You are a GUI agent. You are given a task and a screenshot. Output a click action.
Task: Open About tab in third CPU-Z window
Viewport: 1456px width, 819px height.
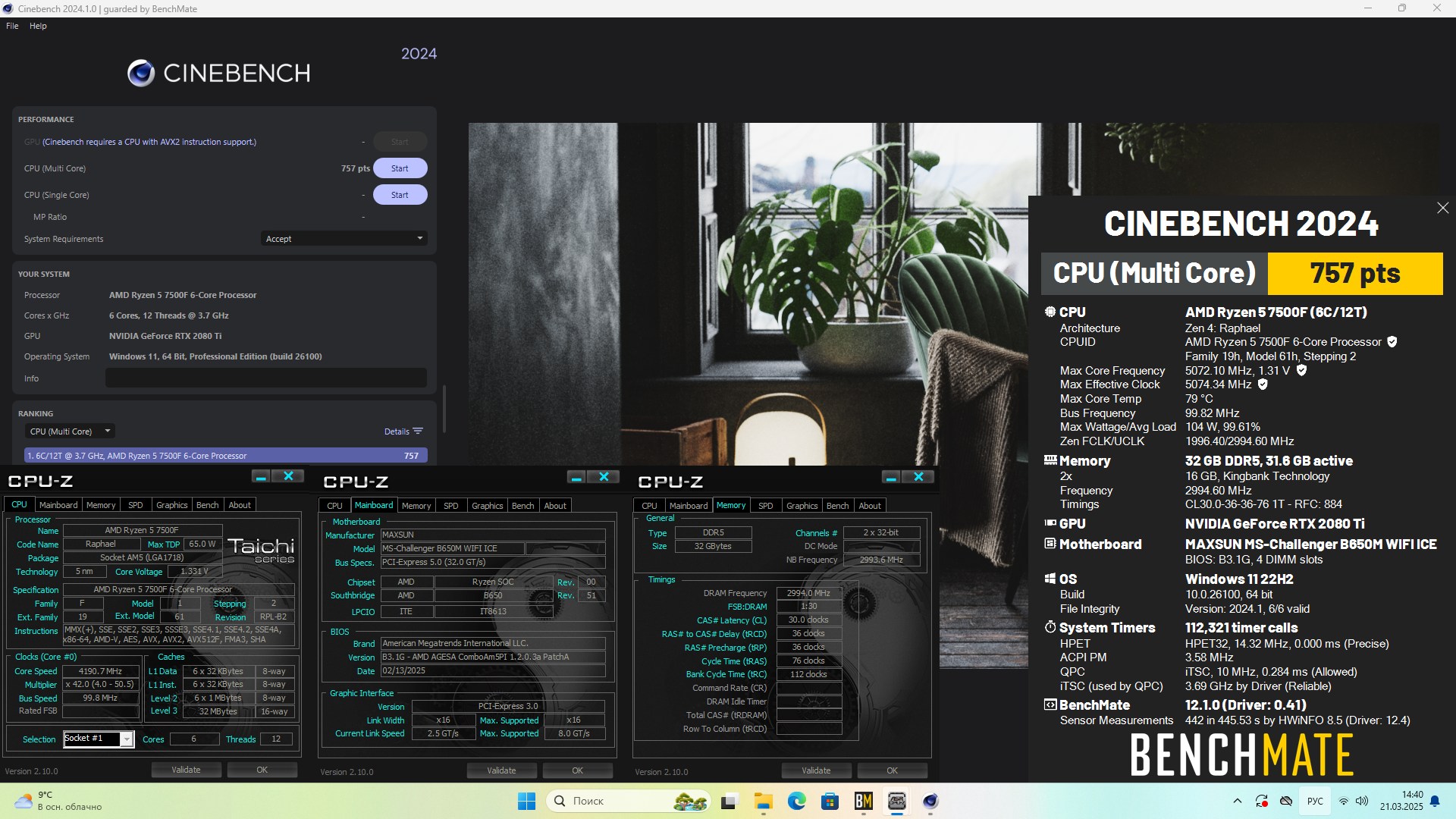coord(870,506)
